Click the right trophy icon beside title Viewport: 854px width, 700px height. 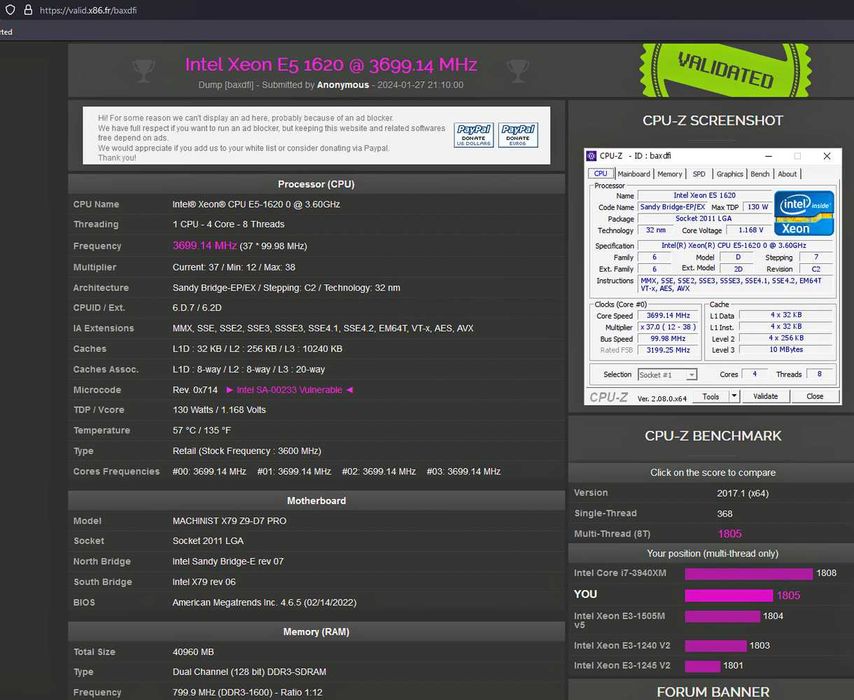517,71
